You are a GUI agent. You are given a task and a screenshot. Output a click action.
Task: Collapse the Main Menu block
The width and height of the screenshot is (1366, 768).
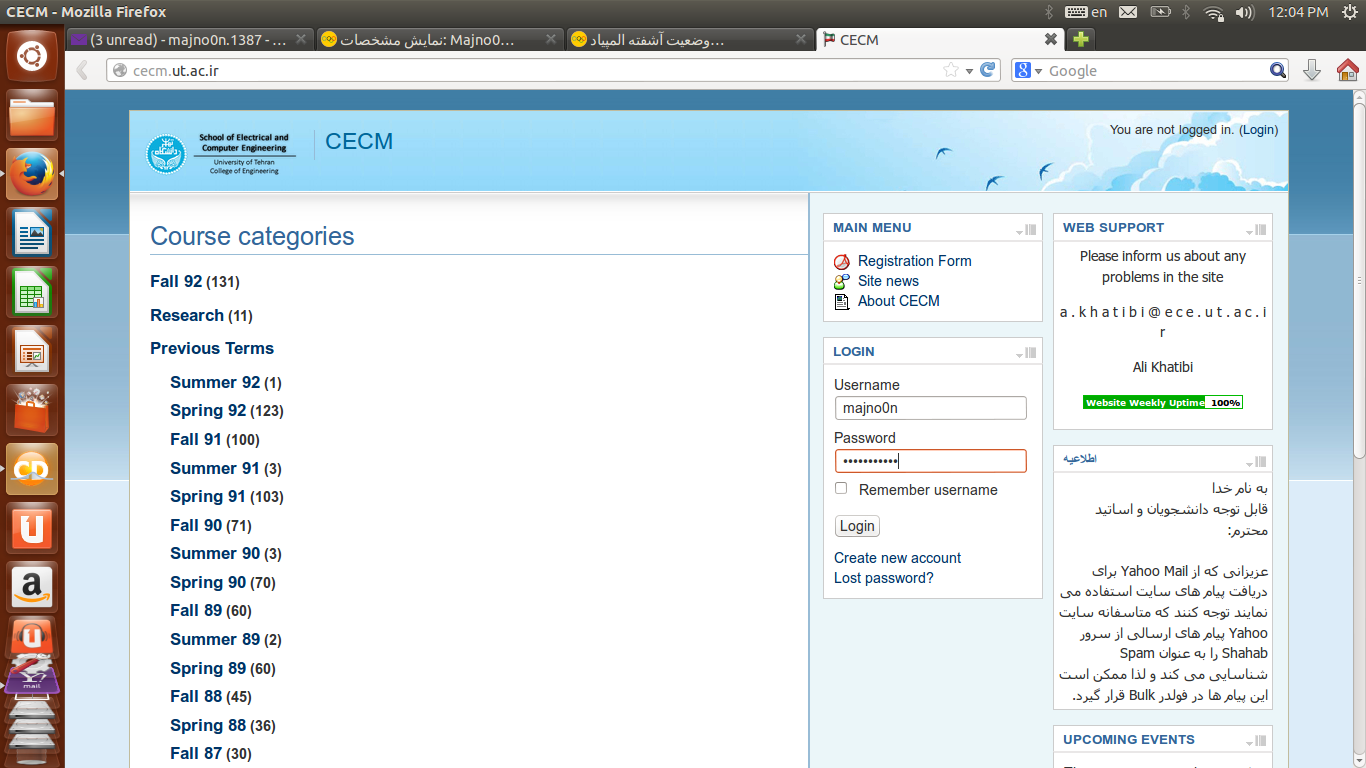tap(1019, 231)
